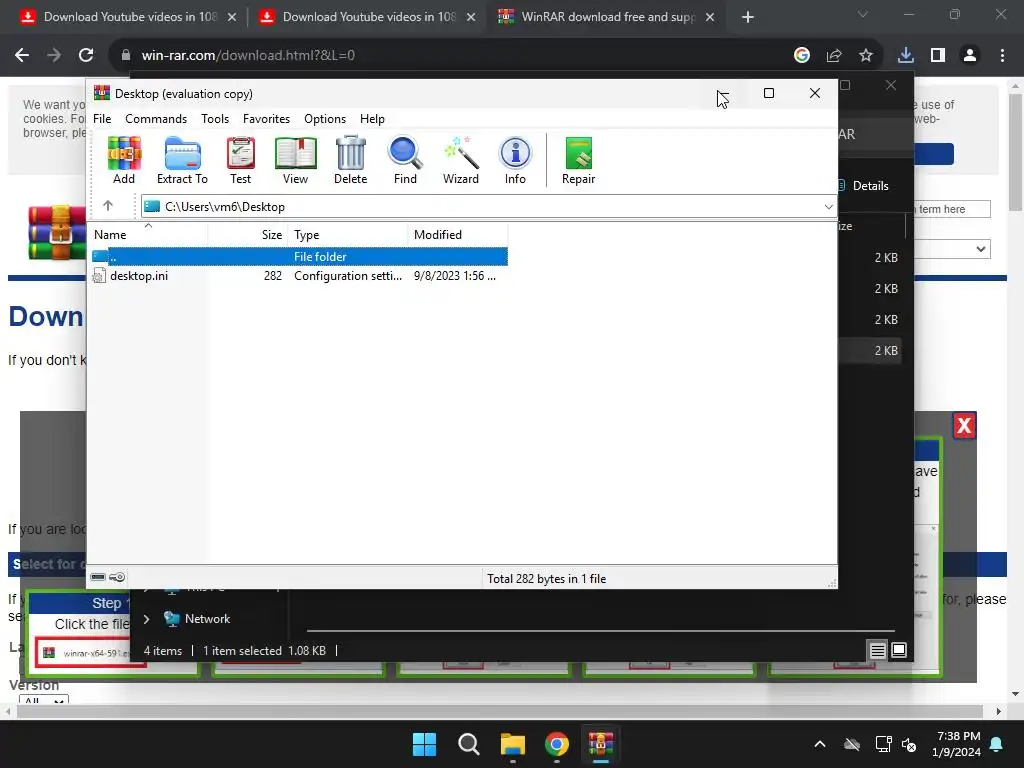The height and width of the screenshot is (768, 1024).
Task: Launch the Wizard tool
Action: click(x=460, y=161)
